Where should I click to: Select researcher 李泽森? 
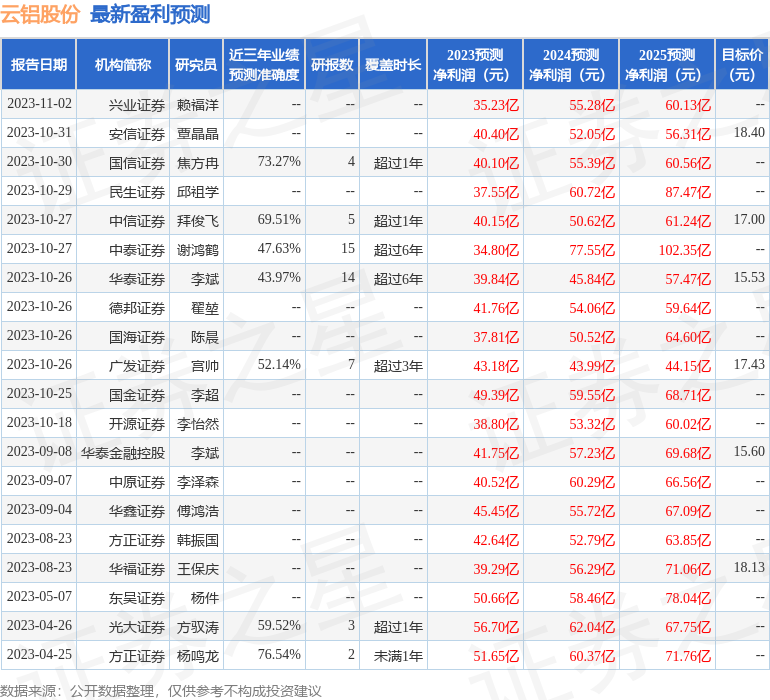[197, 482]
